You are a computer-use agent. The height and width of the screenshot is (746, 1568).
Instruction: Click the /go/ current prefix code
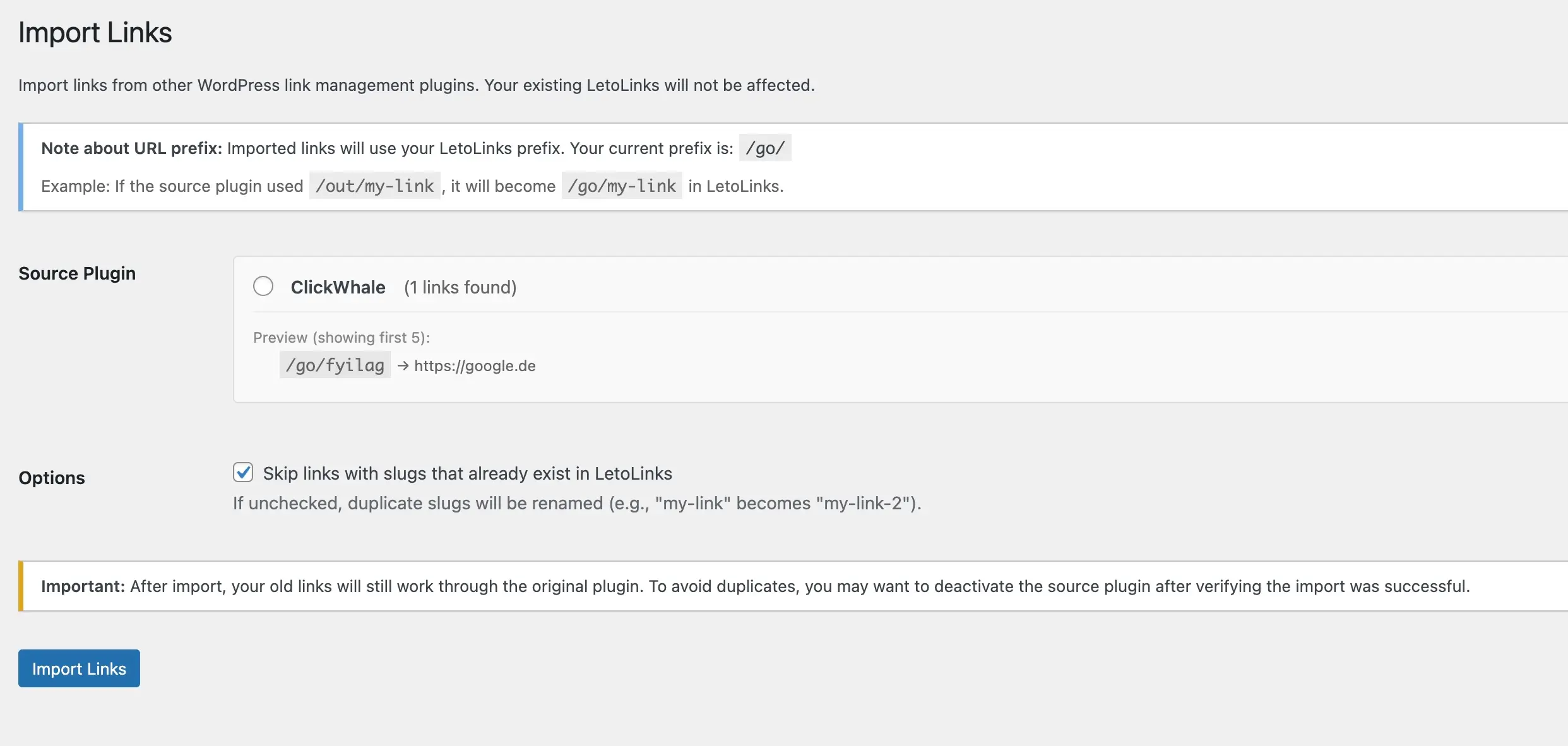tap(765, 148)
